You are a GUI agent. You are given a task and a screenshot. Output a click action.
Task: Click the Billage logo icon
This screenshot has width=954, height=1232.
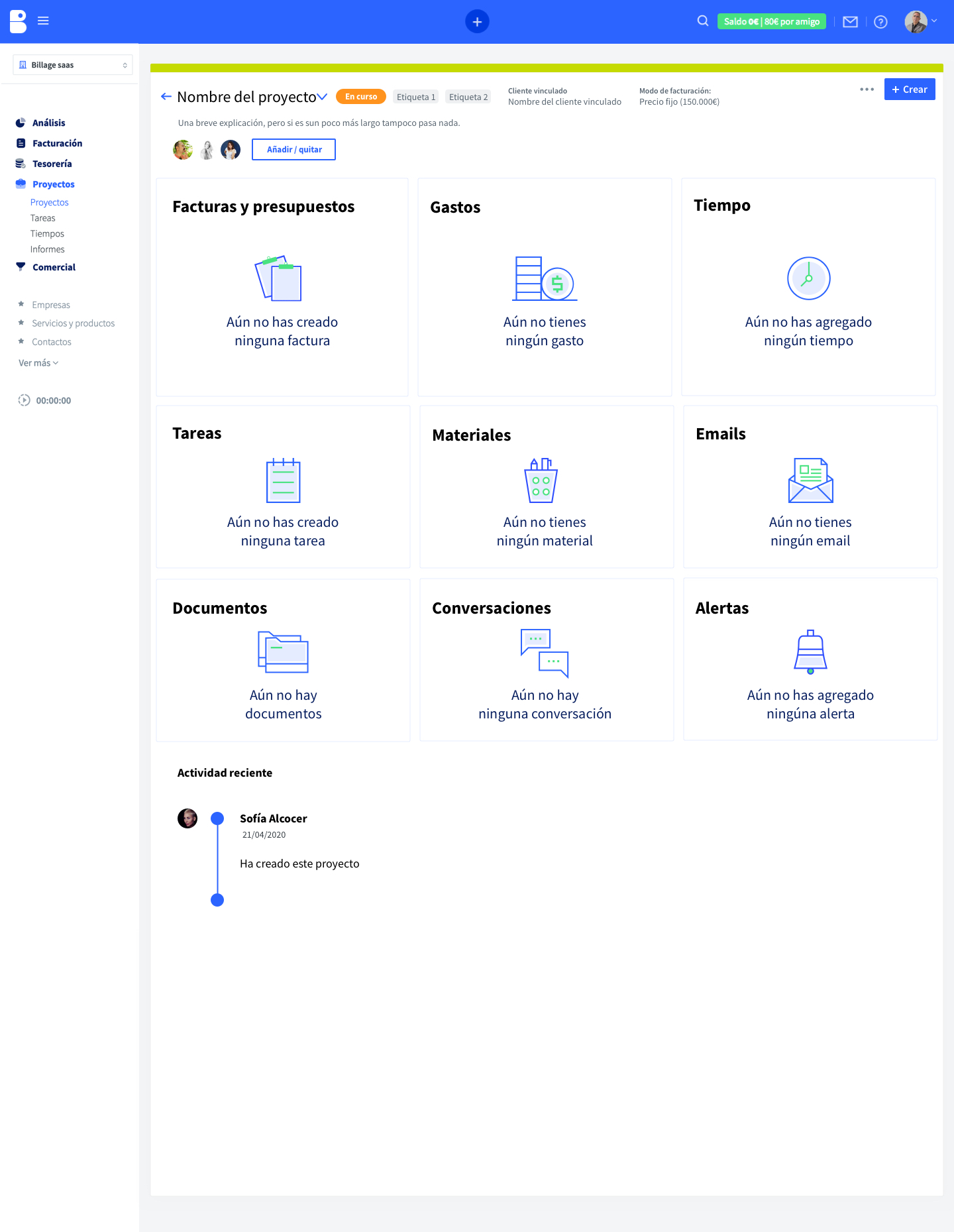pyautogui.click(x=19, y=21)
